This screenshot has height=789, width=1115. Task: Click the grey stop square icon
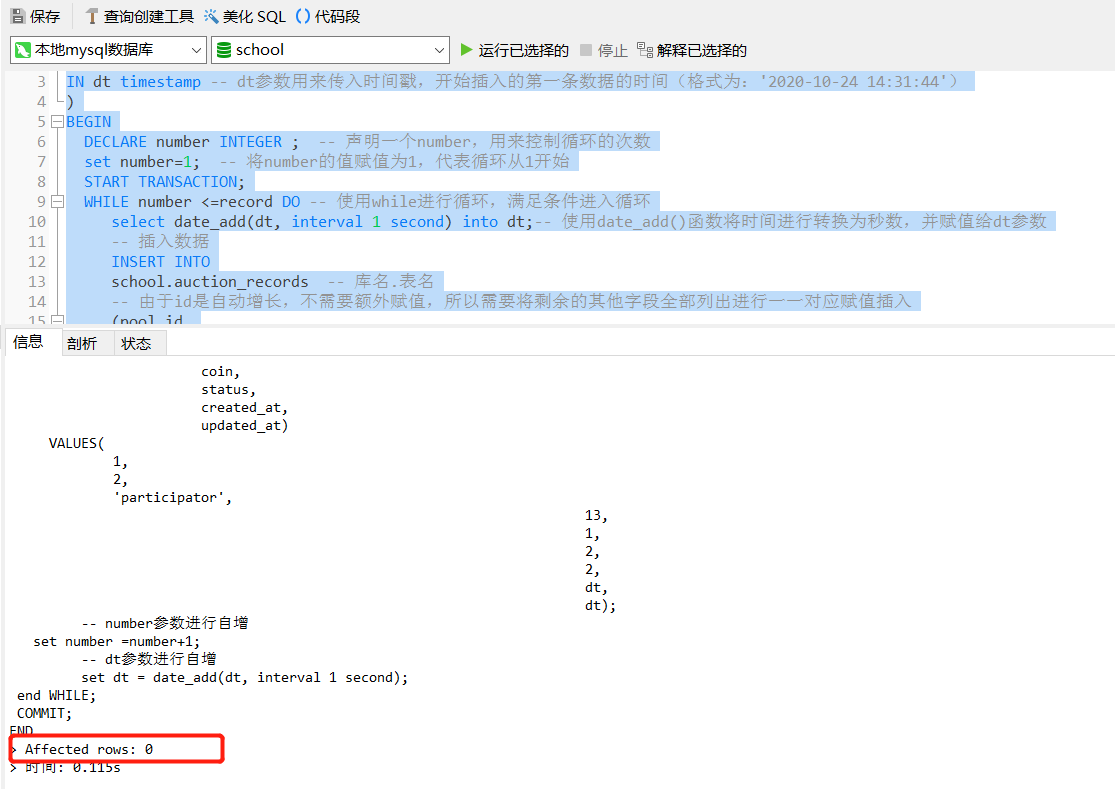click(x=586, y=50)
